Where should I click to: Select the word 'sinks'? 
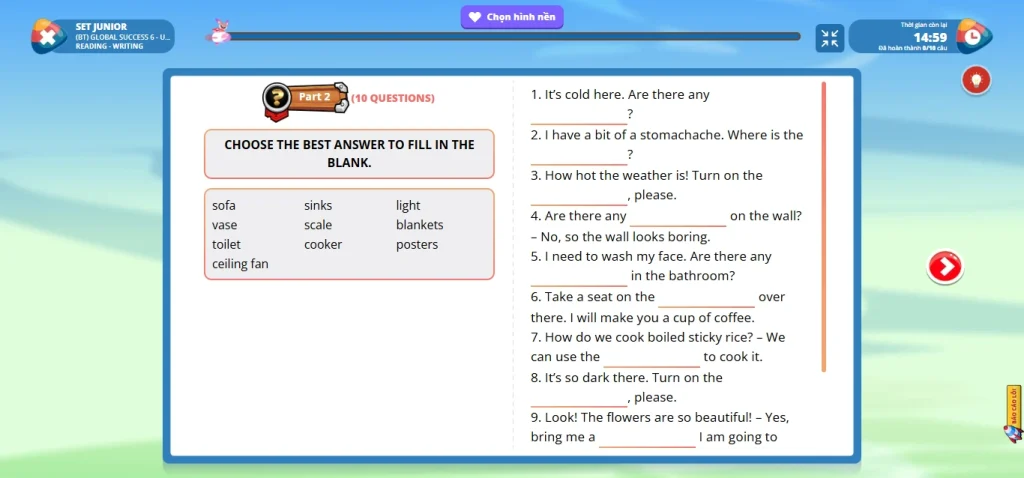pos(318,206)
